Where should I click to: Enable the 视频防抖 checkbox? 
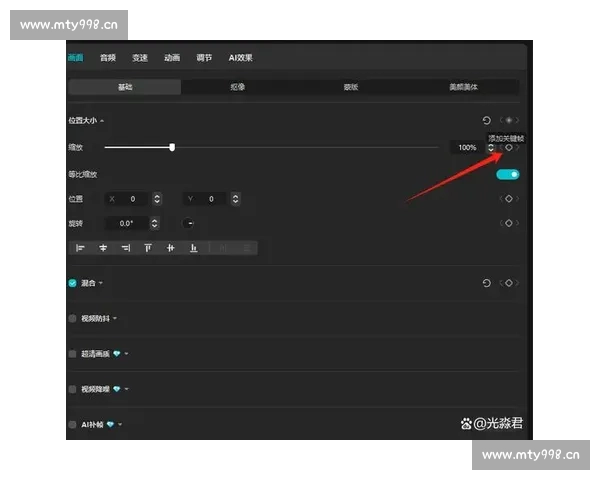(72, 318)
